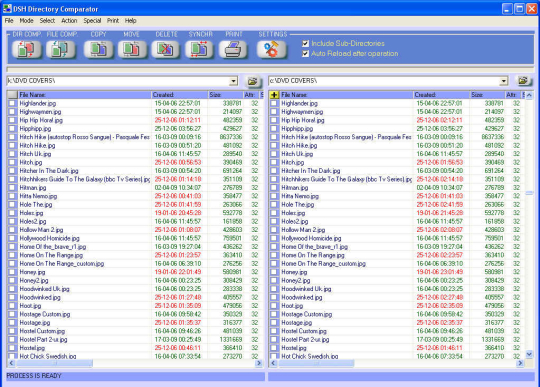Click size value 8637336 in left pane
The image size is (540, 387).
tap(231, 137)
